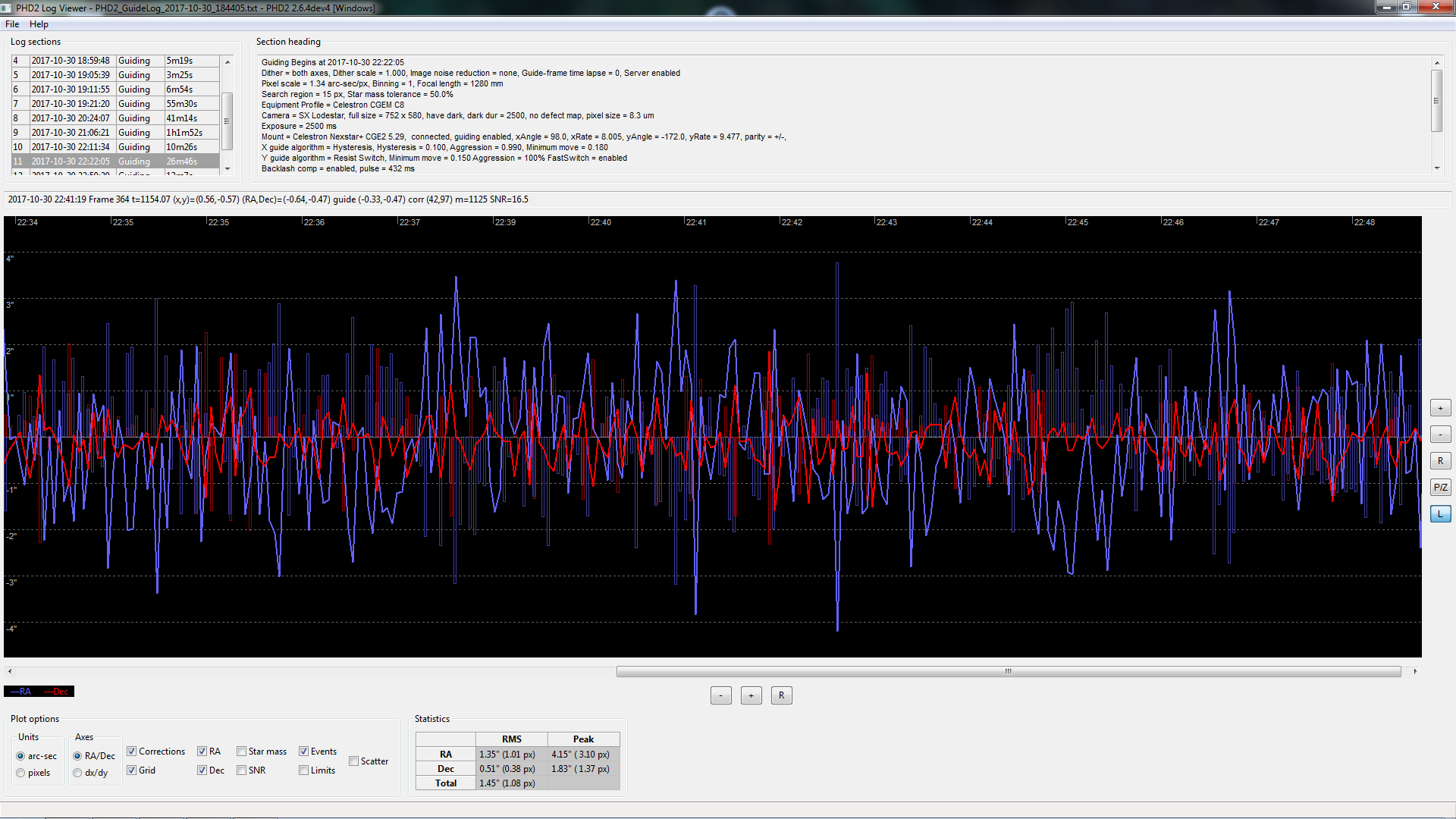Click the vertical zoom out minus button
This screenshot has height=819, width=1456.
(x=1440, y=435)
